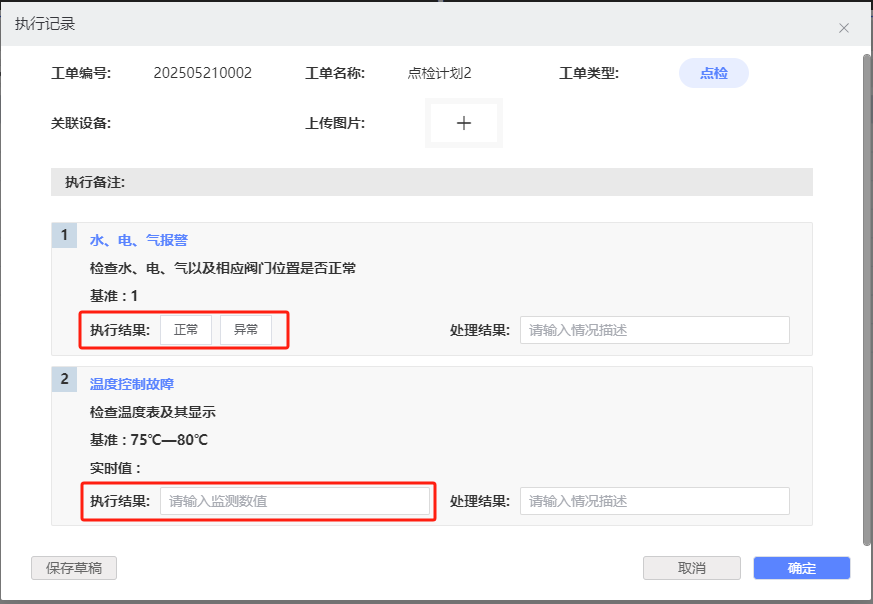Image resolution: width=873 pixels, height=604 pixels.
Task: Click the 点检 work order type tag
Action: [x=713, y=73]
